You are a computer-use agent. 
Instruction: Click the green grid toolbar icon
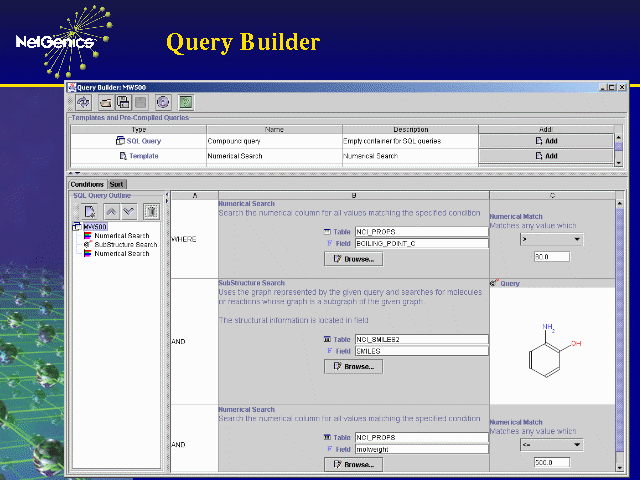186,102
